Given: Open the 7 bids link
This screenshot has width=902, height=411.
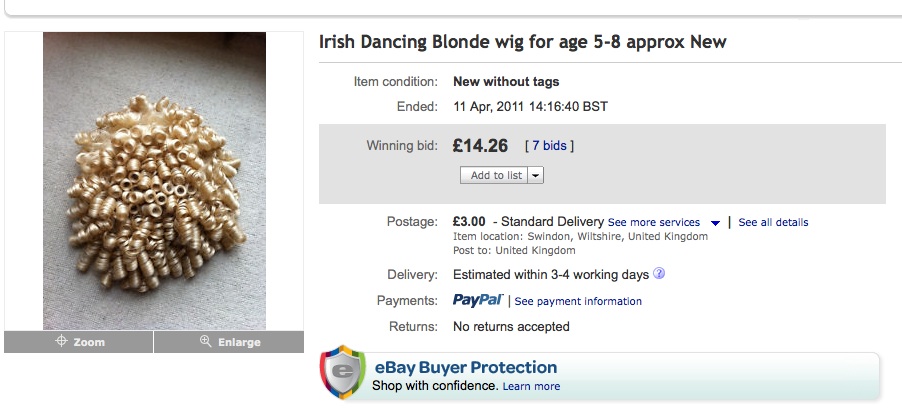Looking at the screenshot, I should (549, 146).
